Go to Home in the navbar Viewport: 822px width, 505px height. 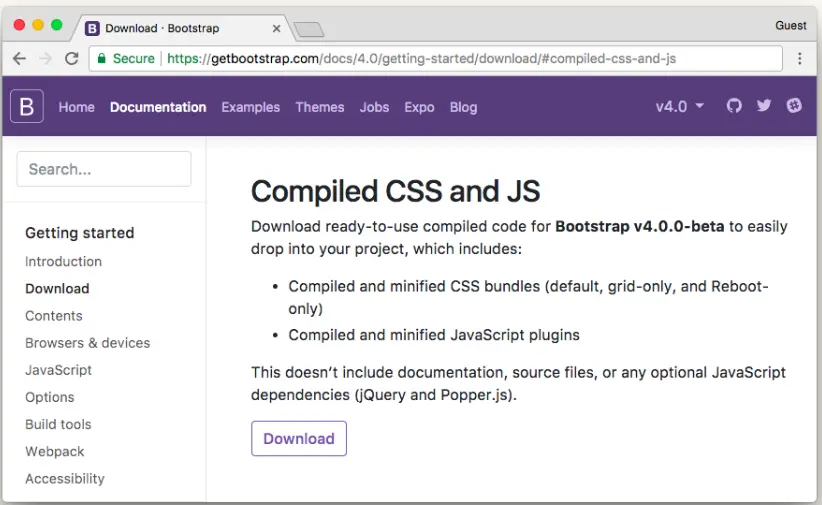pos(77,107)
